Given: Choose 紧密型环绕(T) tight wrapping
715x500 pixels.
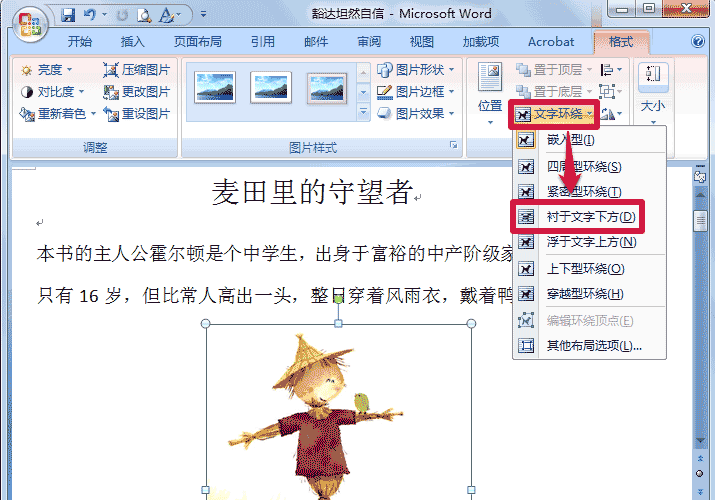Looking at the screenshot, I should click(590, 192).
